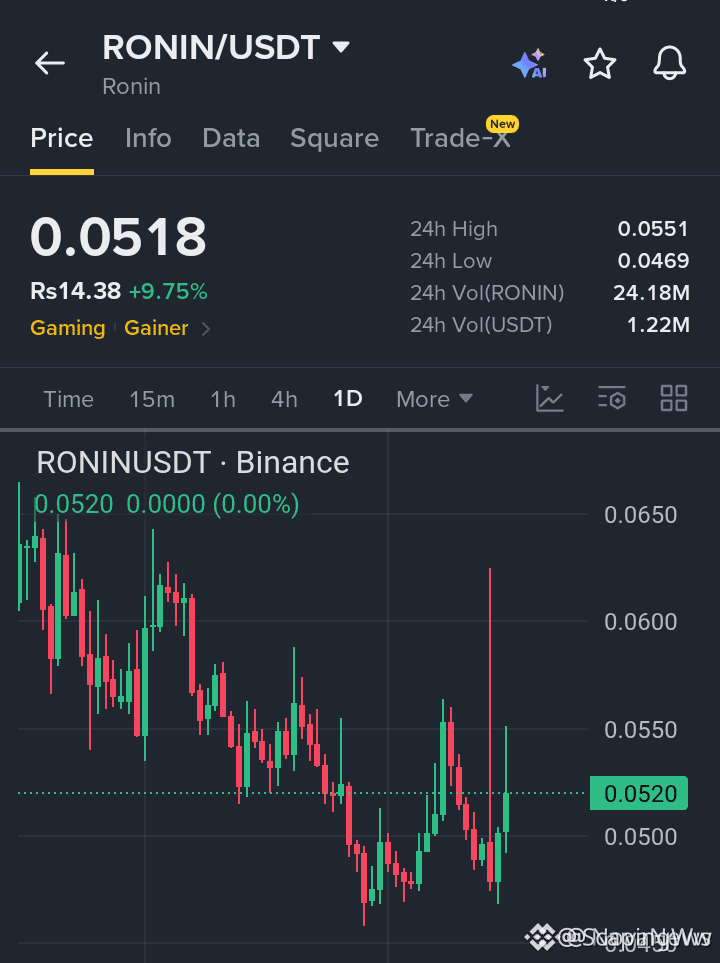
Task: Tap the 0.0500 price axis label
Action: point(640,836)
